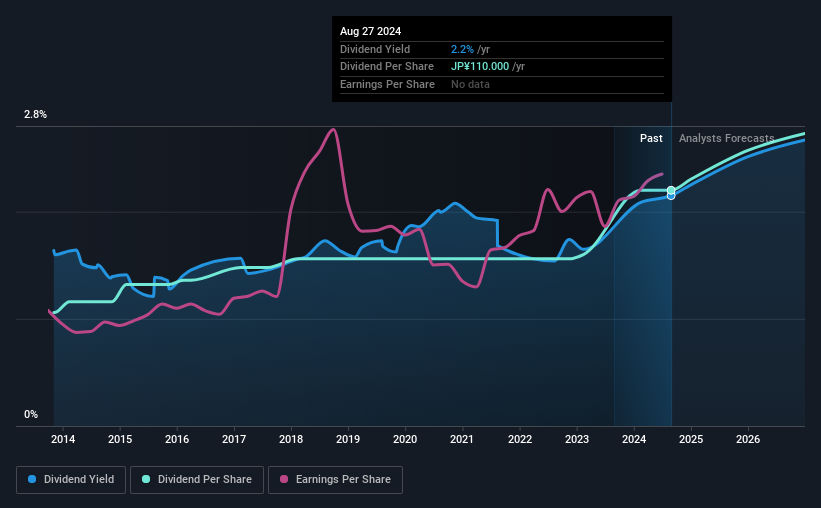Click the Dividend Yield tooltip row label
Viewport: 821px width, 508px height.
(x=375, y=49)
